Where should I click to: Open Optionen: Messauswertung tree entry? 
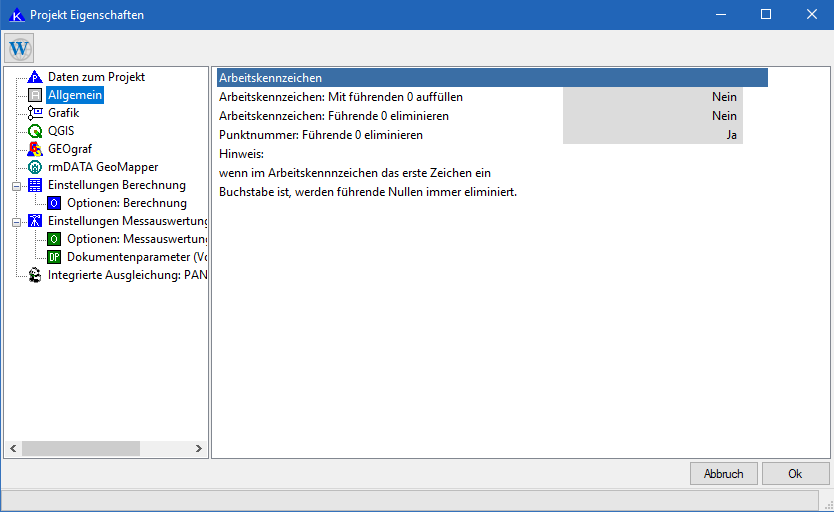[x=136, y=239]
